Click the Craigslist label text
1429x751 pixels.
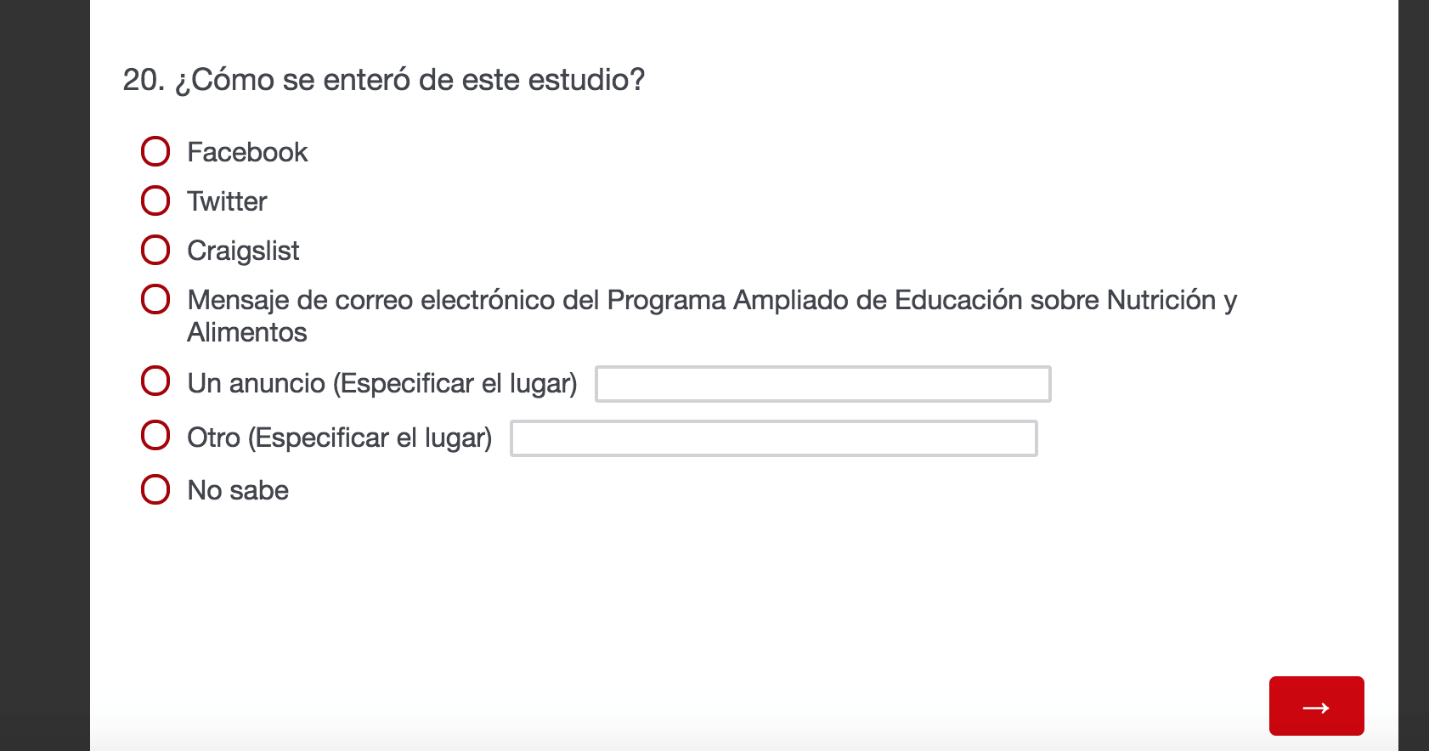(243, 250)
